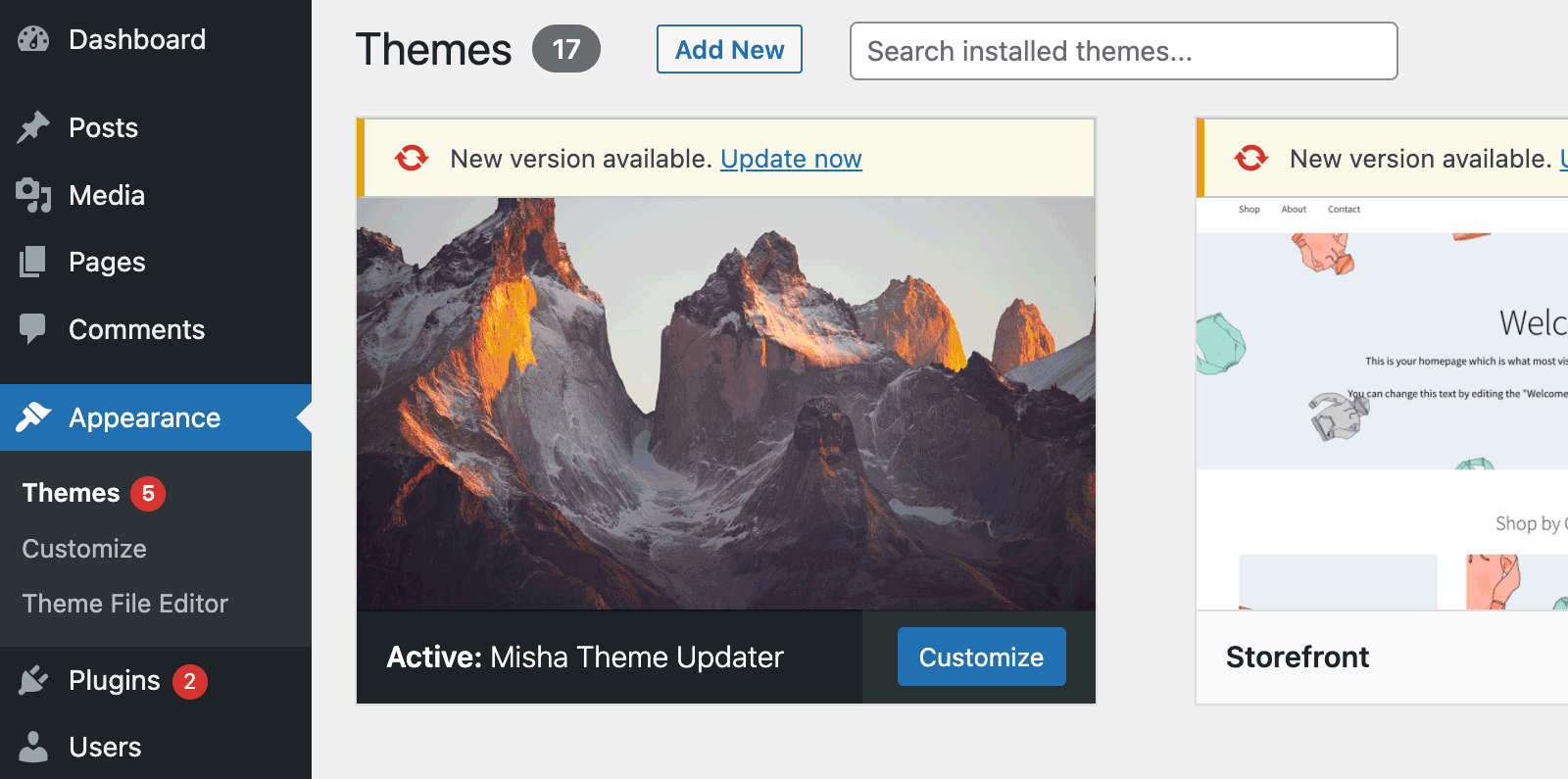1568x779 pixels.
Task: Focus the Search installed themes field
Action: [1124, 51]
